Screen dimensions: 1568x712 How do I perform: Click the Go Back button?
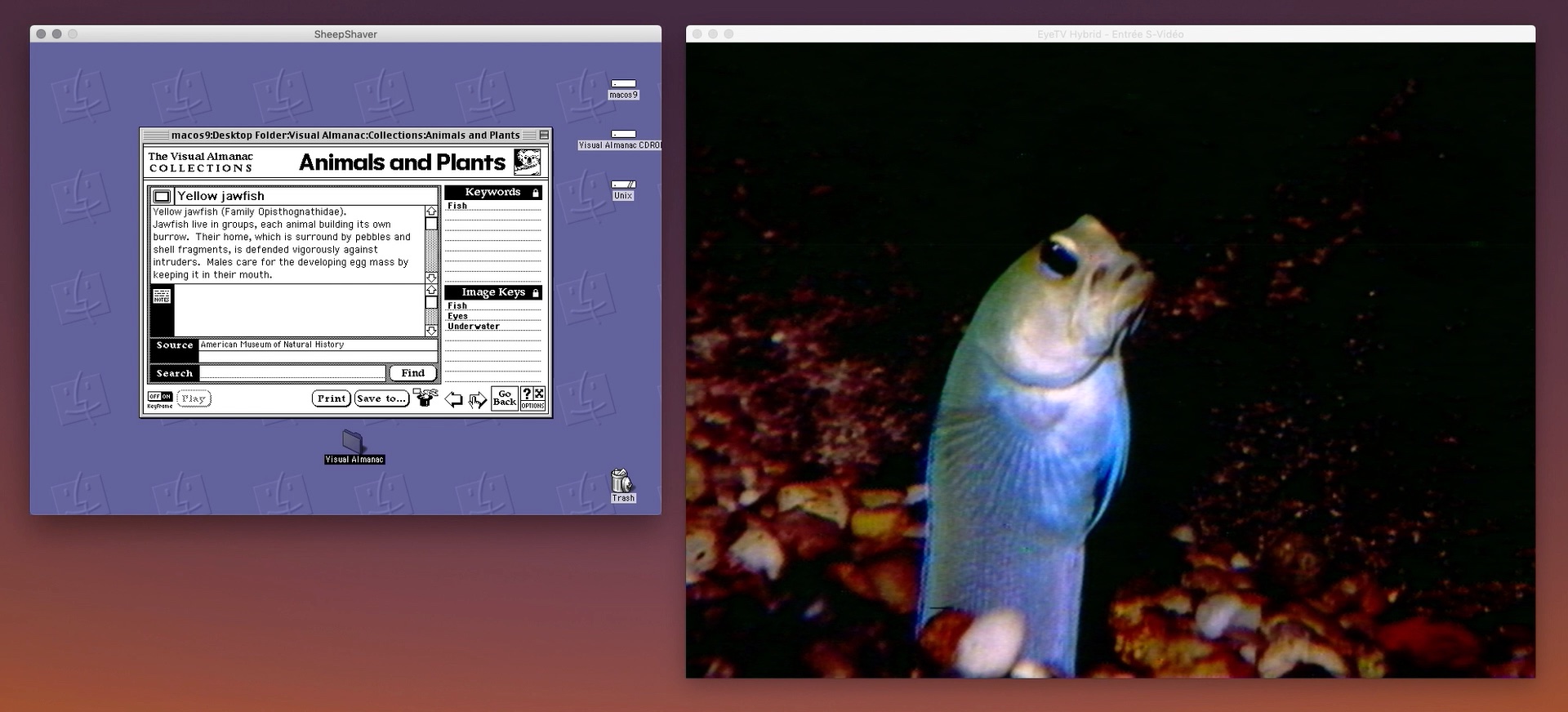click(505, 398)
